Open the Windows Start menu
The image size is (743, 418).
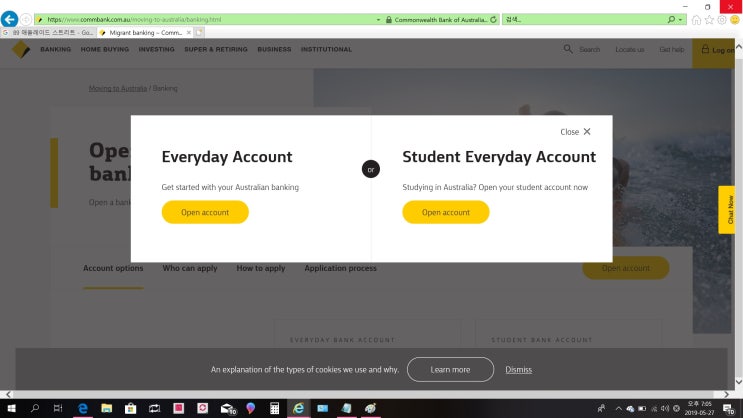pyautogui.click(x=11, y=409)
